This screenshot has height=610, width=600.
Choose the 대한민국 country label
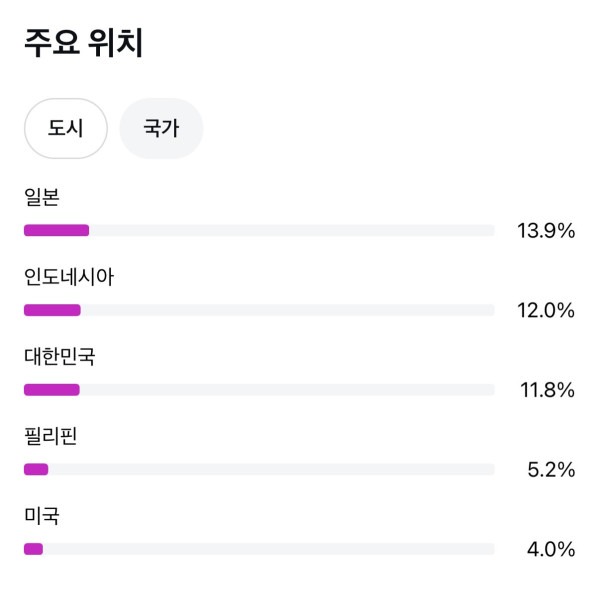60,357
